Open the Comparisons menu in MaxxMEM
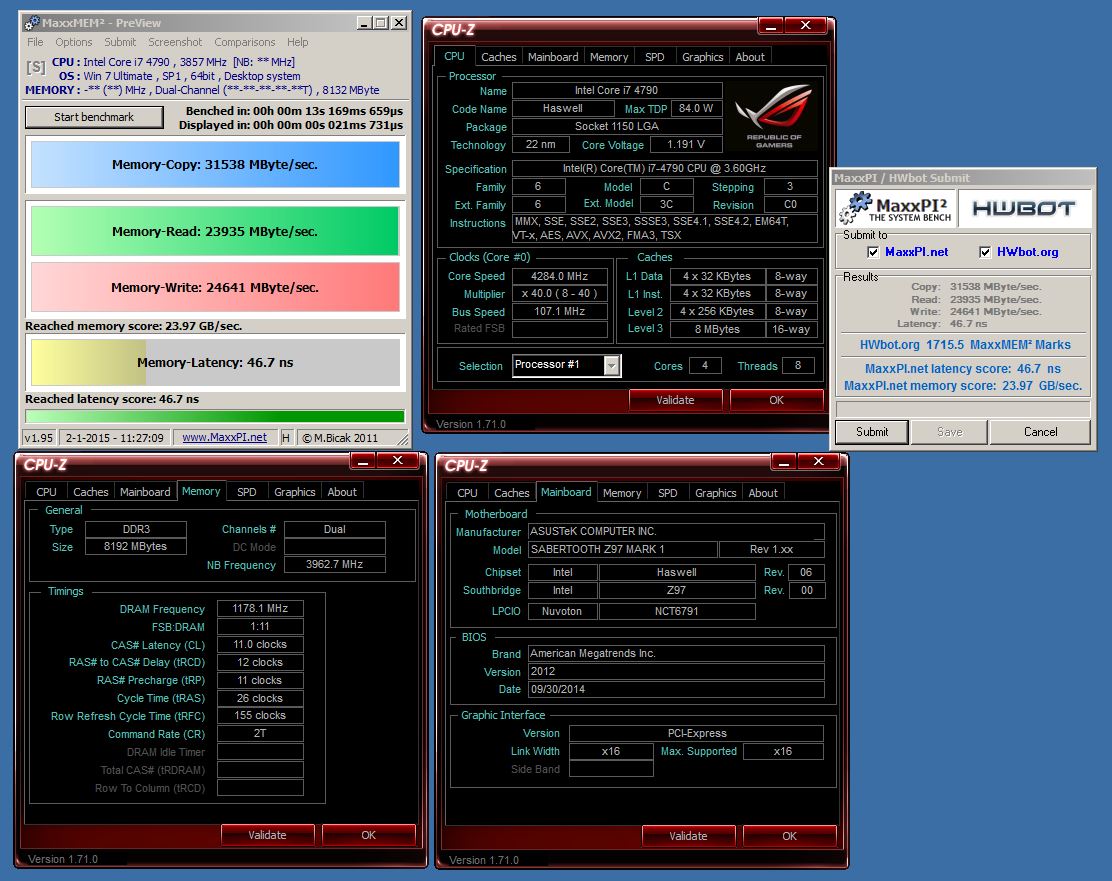 coord(245,42)
